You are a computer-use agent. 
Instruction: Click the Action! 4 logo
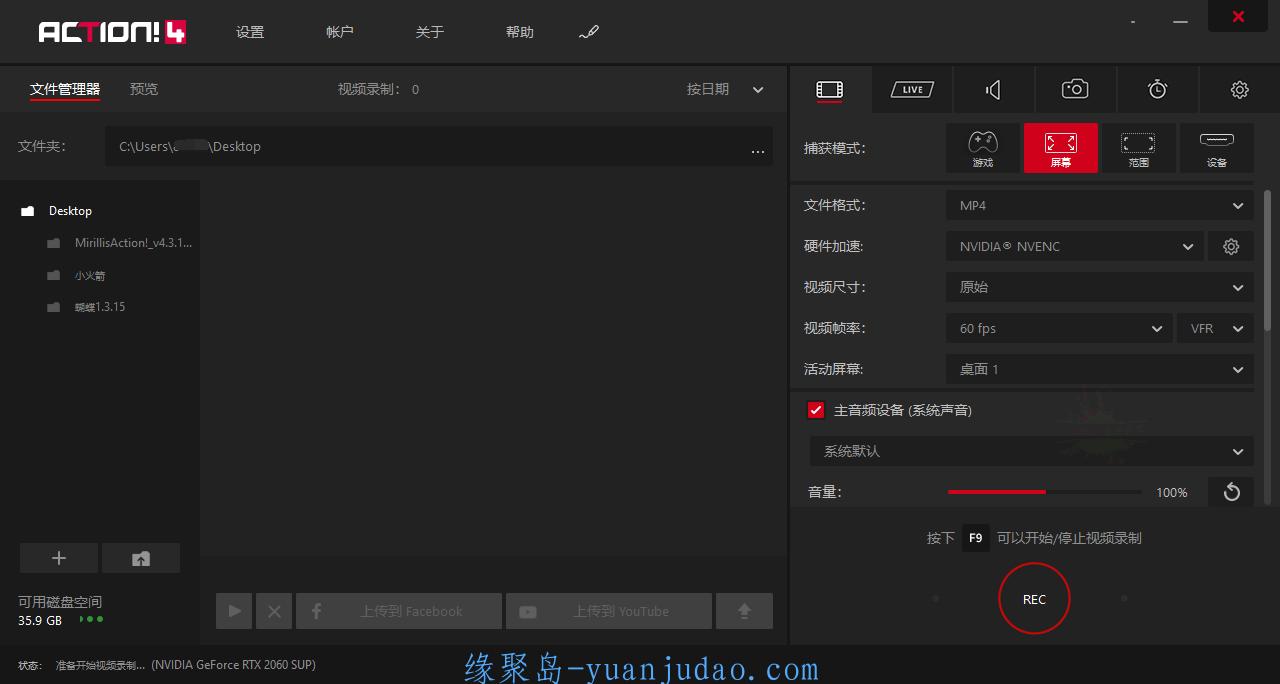click(x=113, y=32)
